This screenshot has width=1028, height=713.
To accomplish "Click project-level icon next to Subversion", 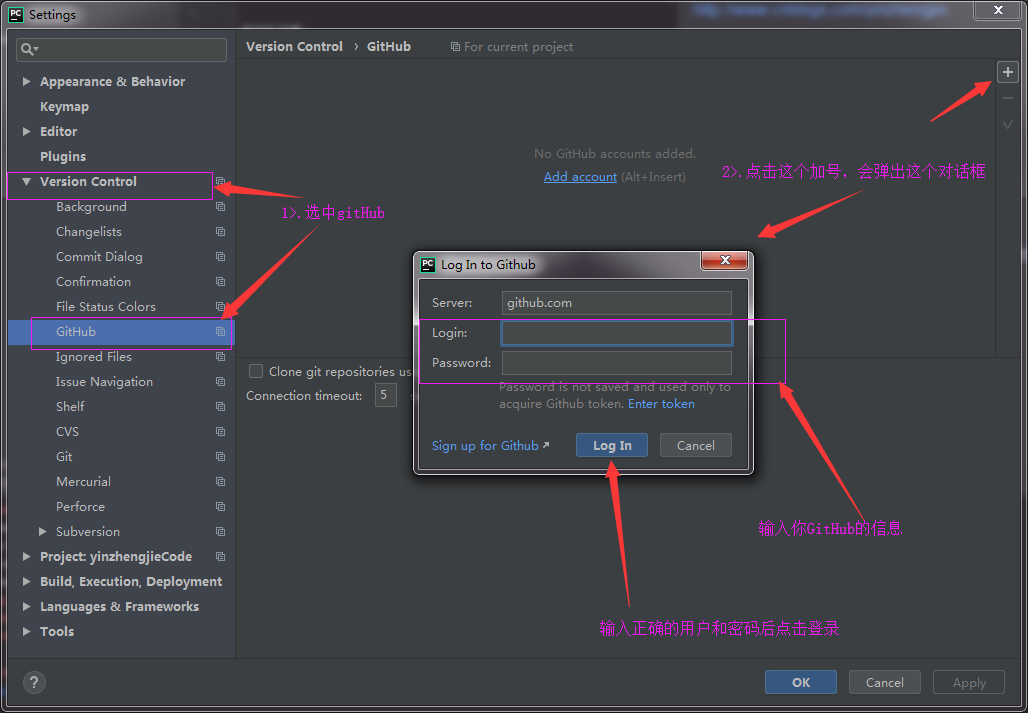I will click(x=220, y=531).
